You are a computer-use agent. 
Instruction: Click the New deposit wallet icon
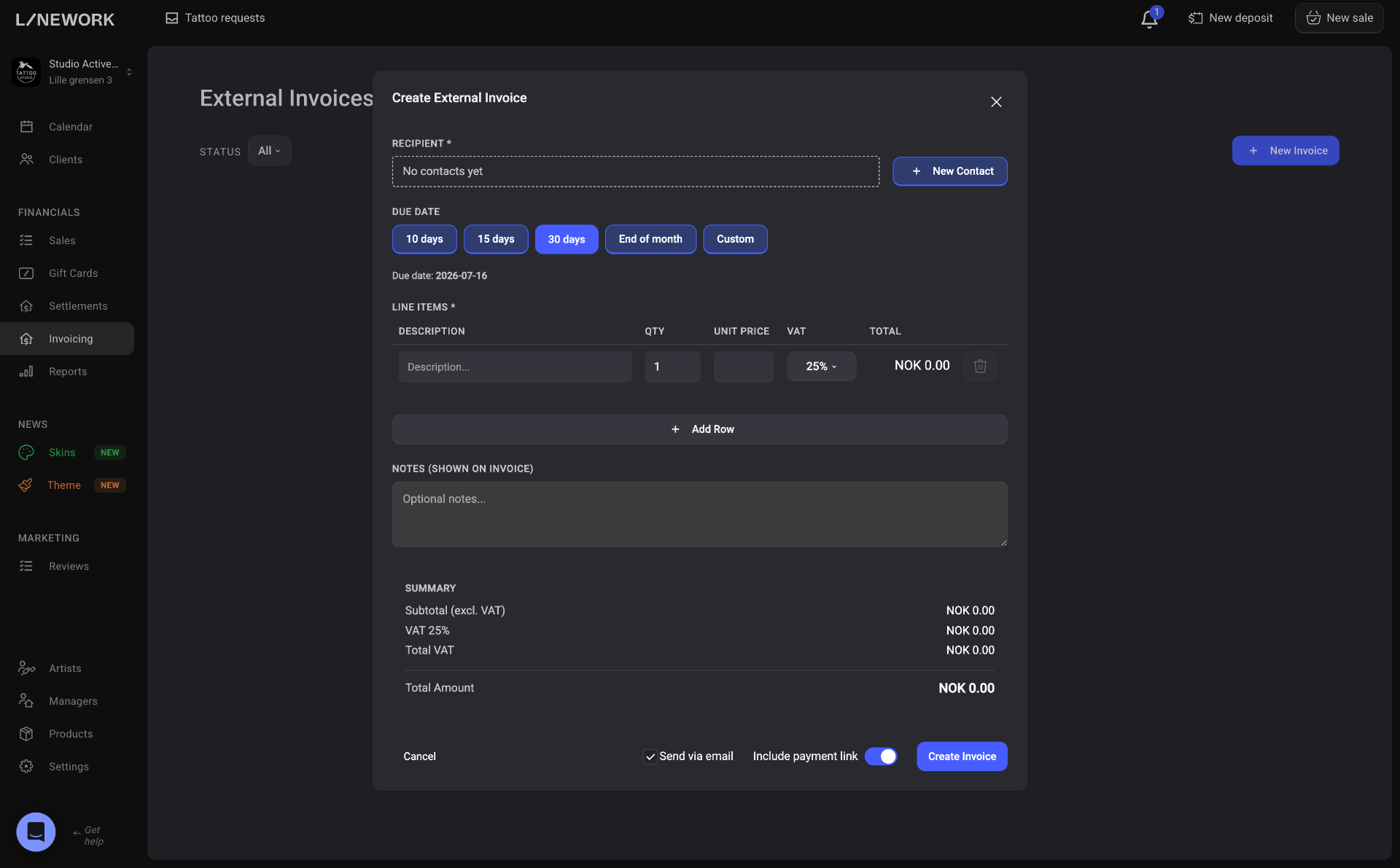1196,18
